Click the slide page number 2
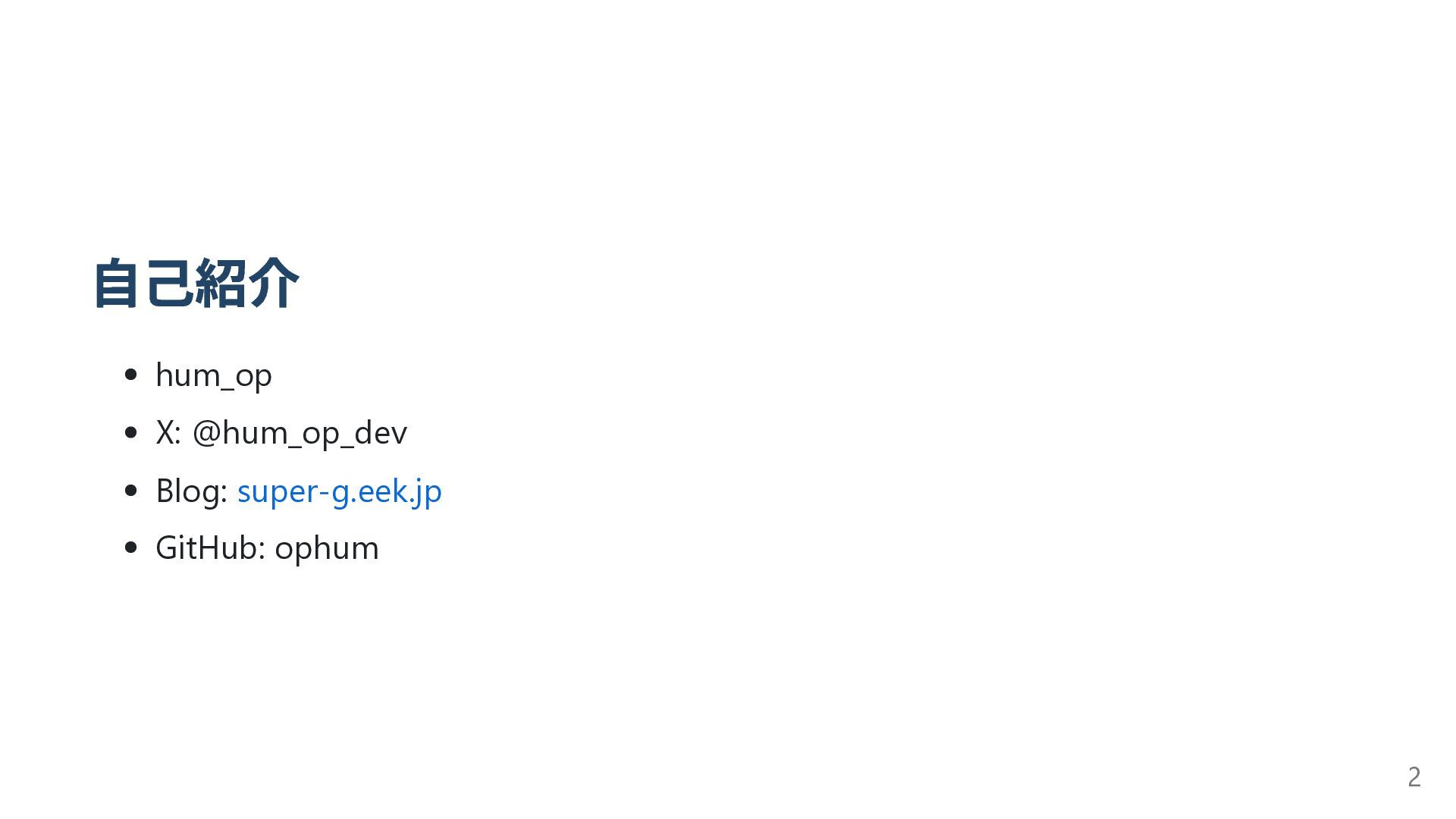This screenshot has height=819, width=1456. pos(1414,777)
